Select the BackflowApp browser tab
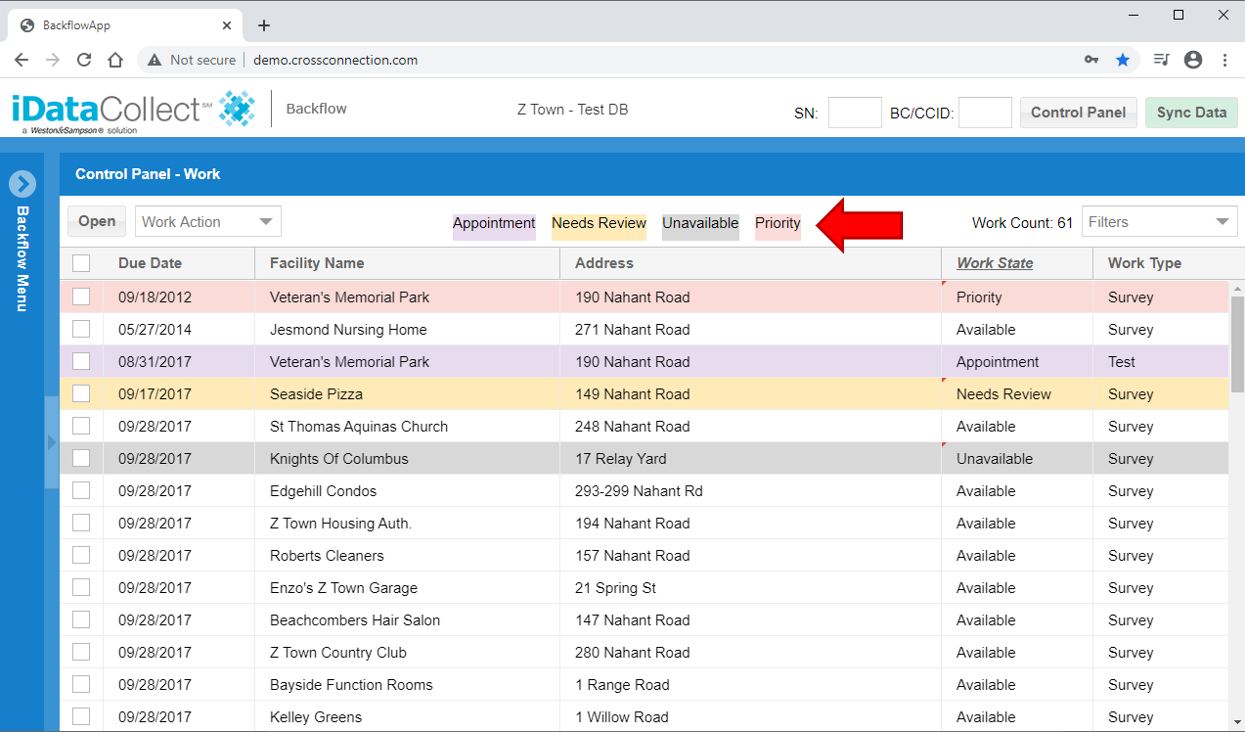1245x732 pixels. (x=126, y=25)
